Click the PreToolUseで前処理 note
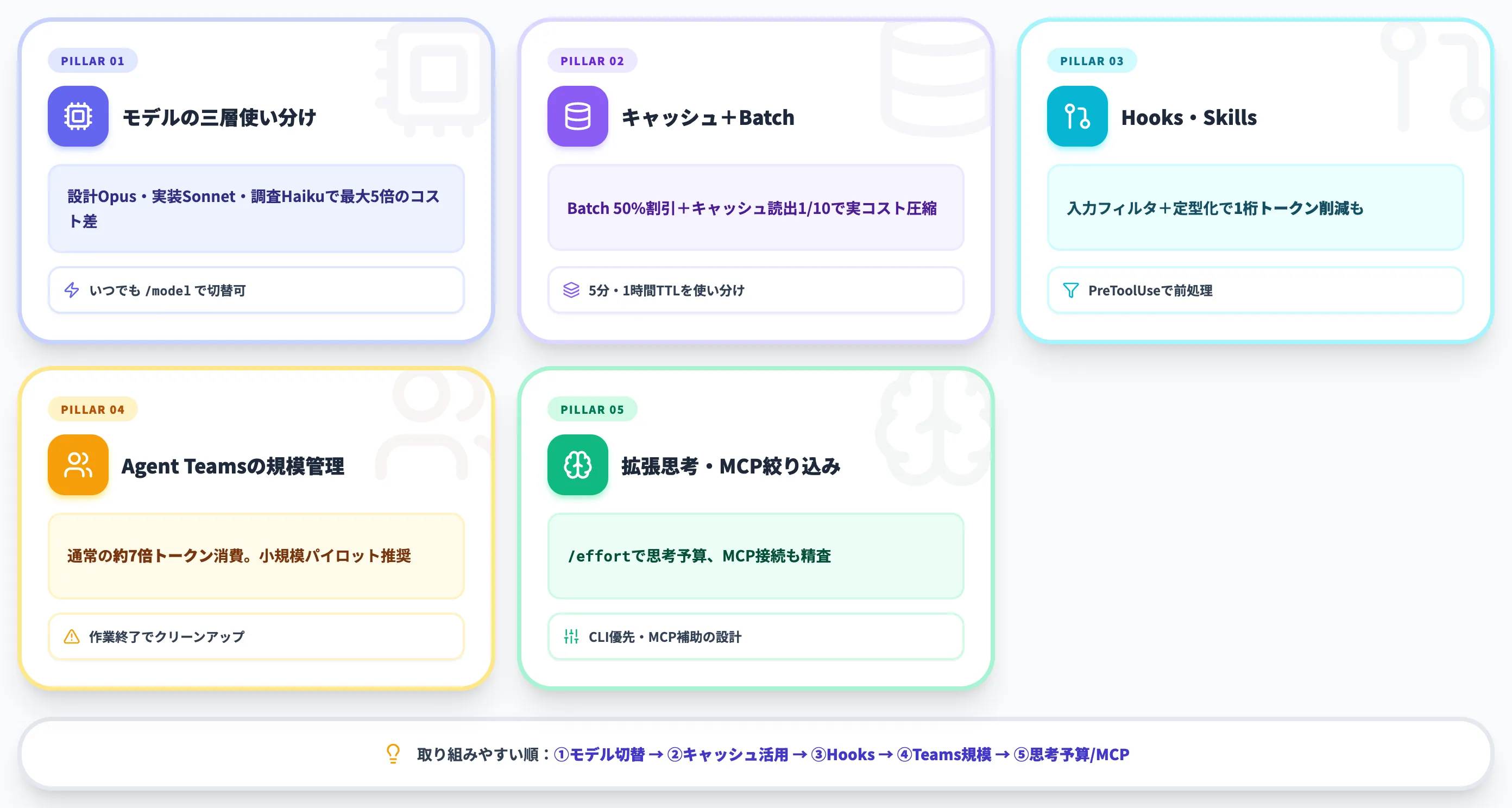 1255,290
